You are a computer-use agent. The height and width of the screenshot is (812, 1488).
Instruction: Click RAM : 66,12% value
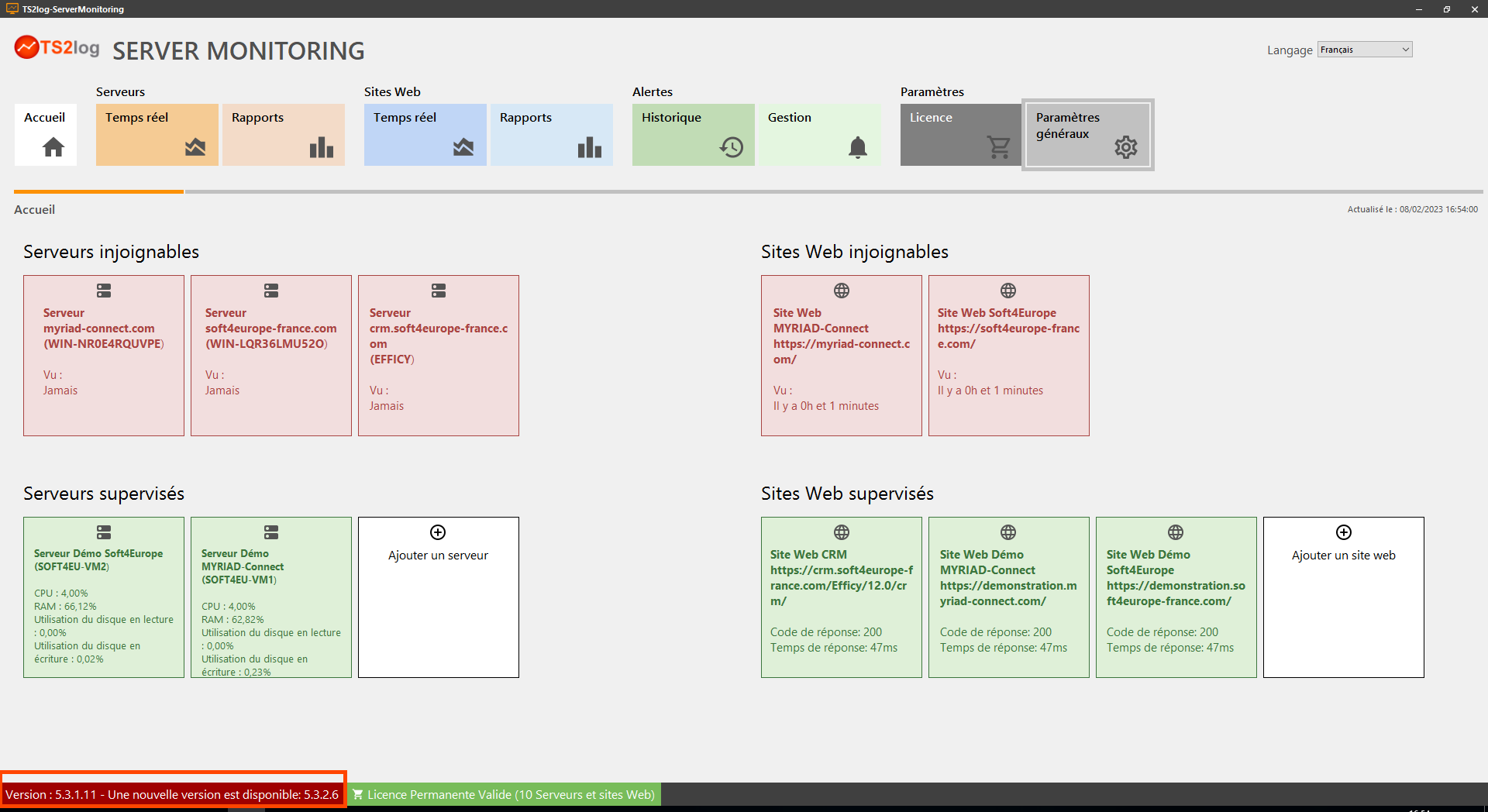click(x=65, y=607)
